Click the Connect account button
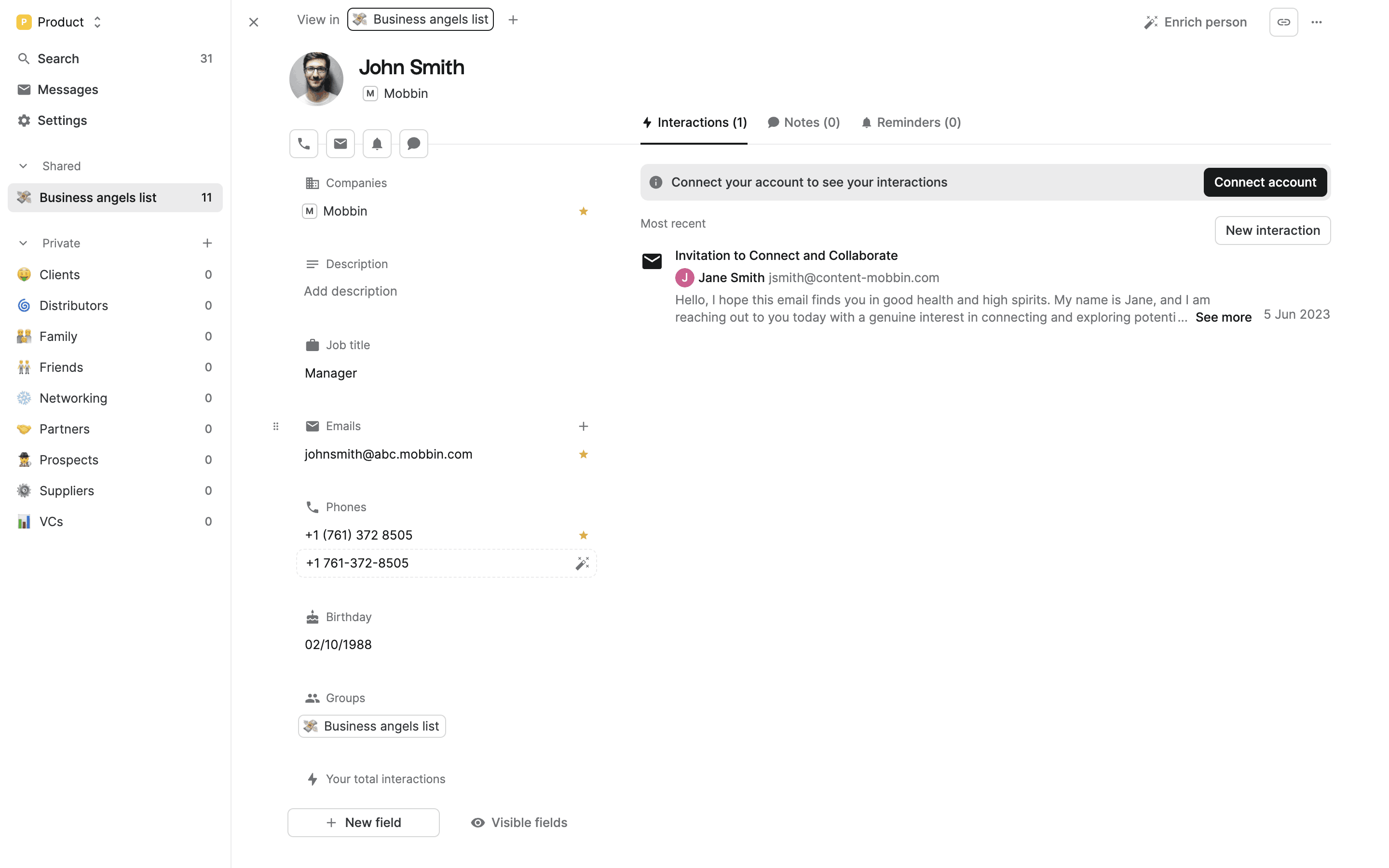1389x868 pixels. tap(1265, 182)
